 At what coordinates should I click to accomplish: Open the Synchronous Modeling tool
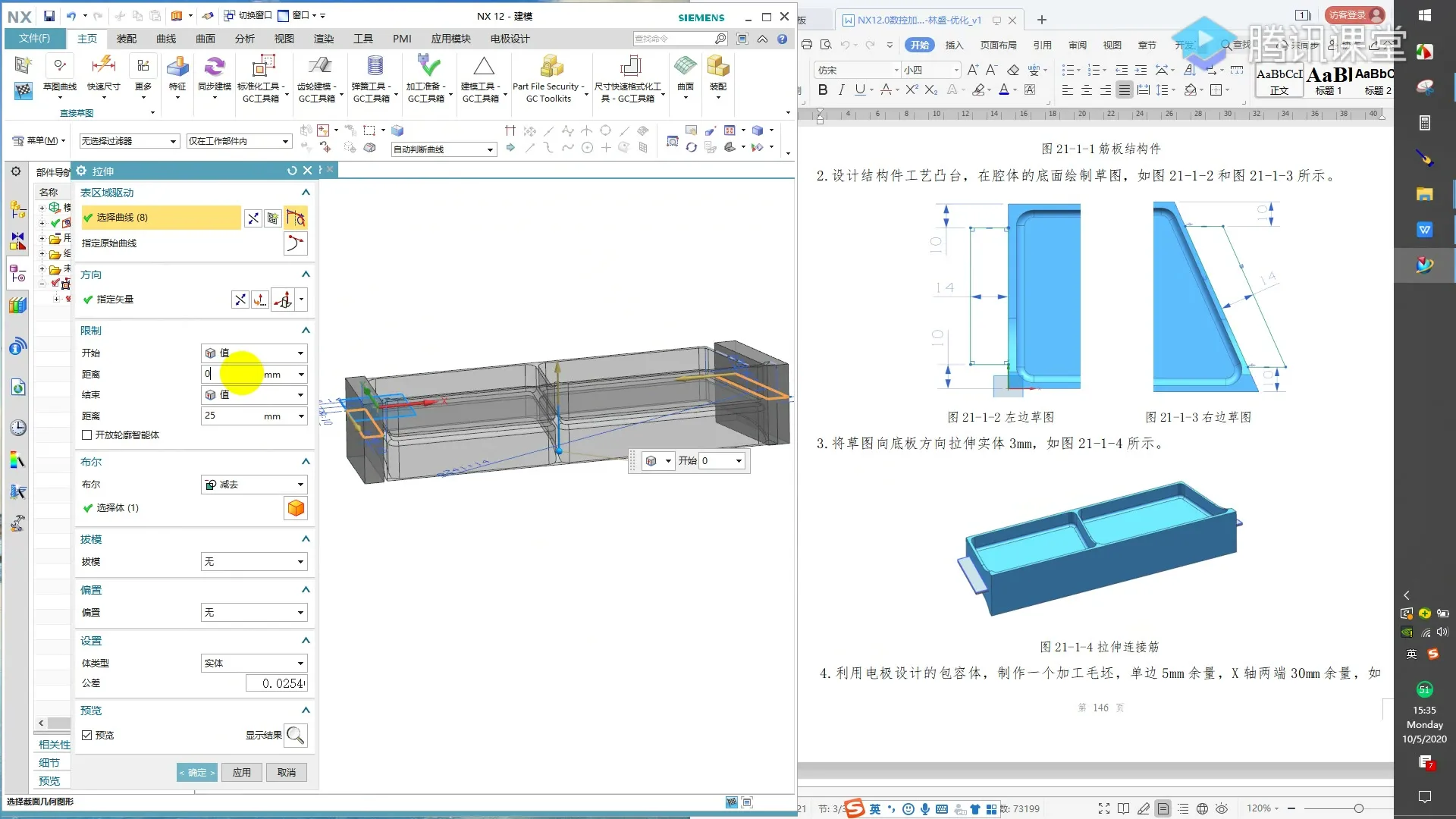point(215,67)
